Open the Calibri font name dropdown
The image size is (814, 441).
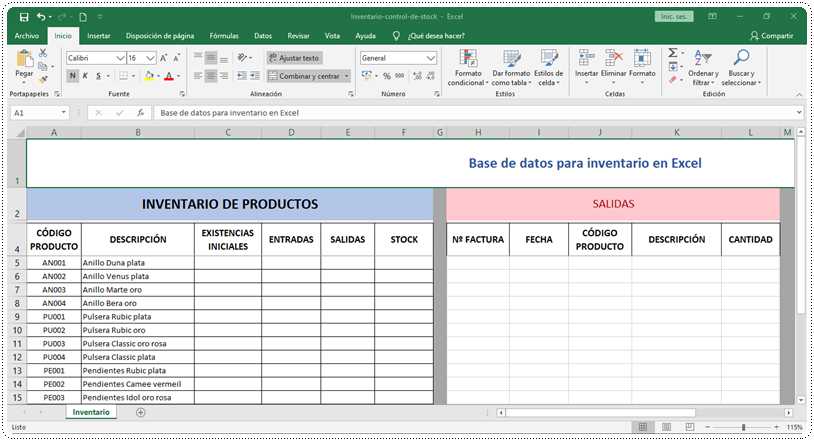click(x=121, y=58)
